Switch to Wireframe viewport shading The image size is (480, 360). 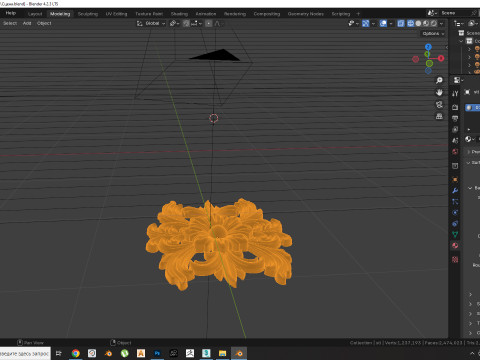411,23
